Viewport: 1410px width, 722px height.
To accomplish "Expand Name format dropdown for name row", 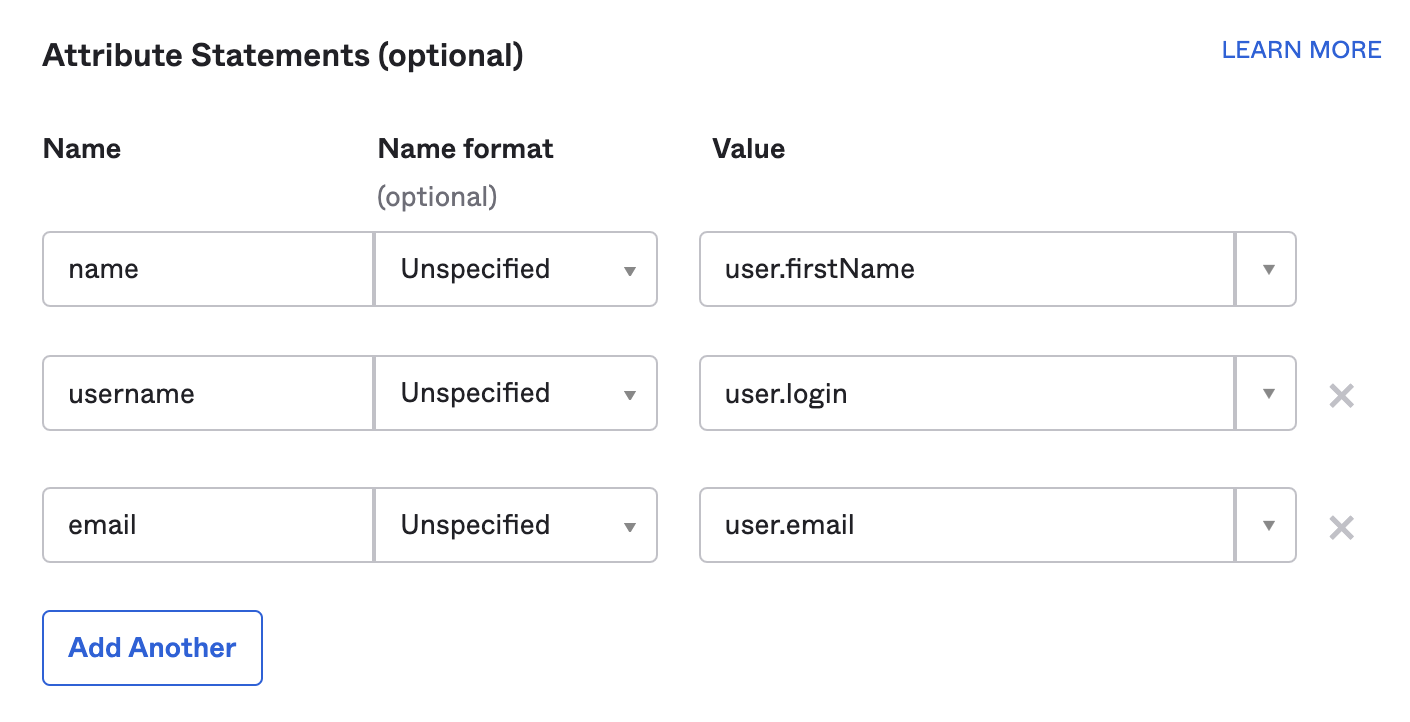I will pos(516,269).
